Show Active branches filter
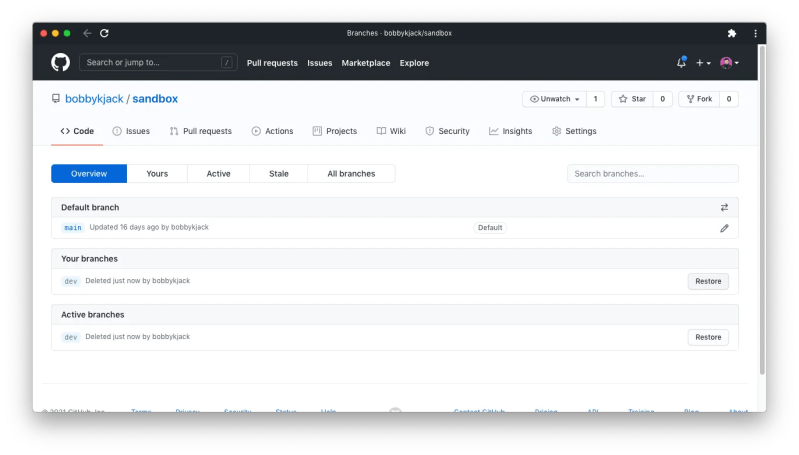799x455 pixels. point(218,173)
